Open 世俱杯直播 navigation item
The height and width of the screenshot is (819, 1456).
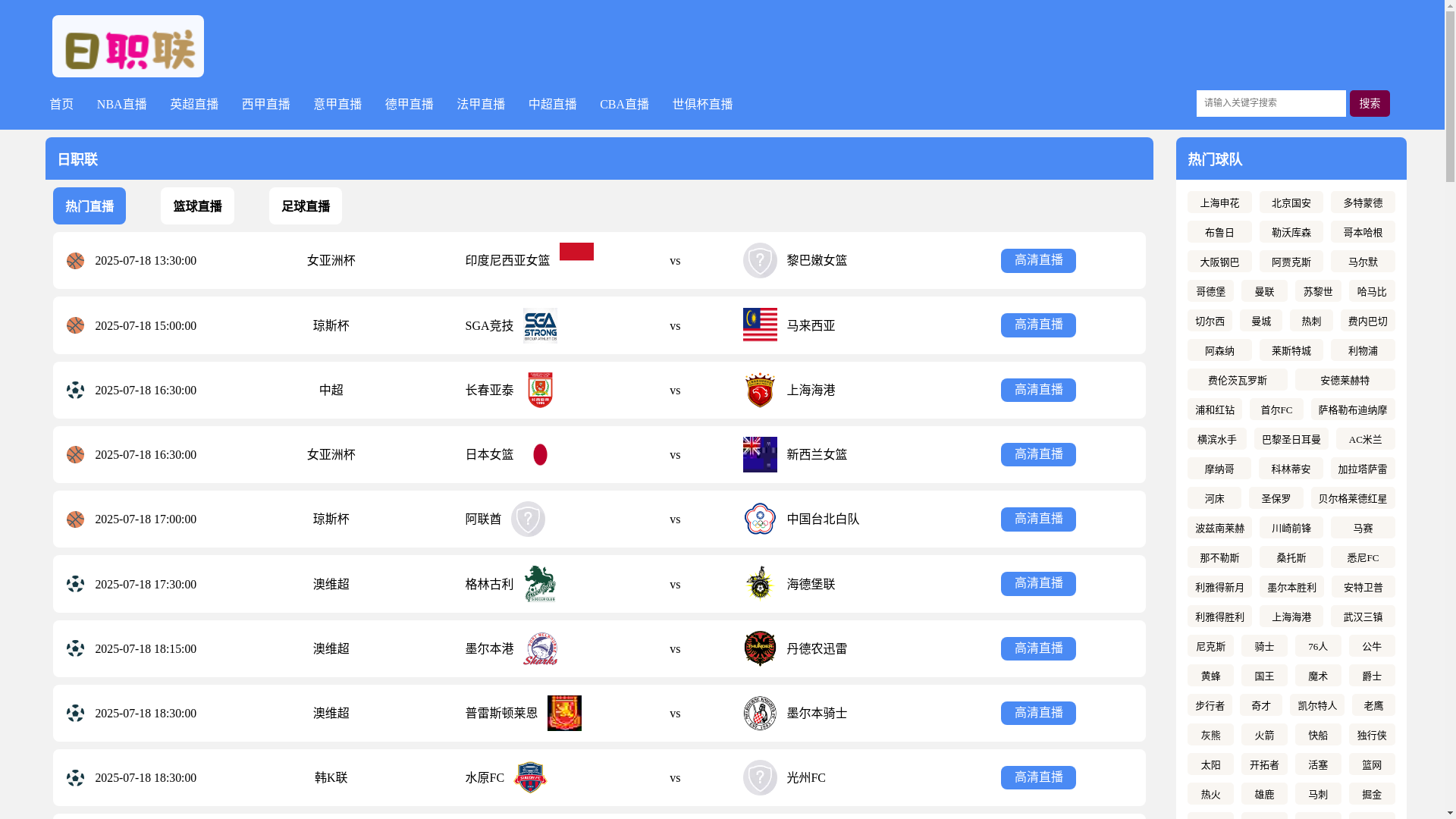pos(703,104)
